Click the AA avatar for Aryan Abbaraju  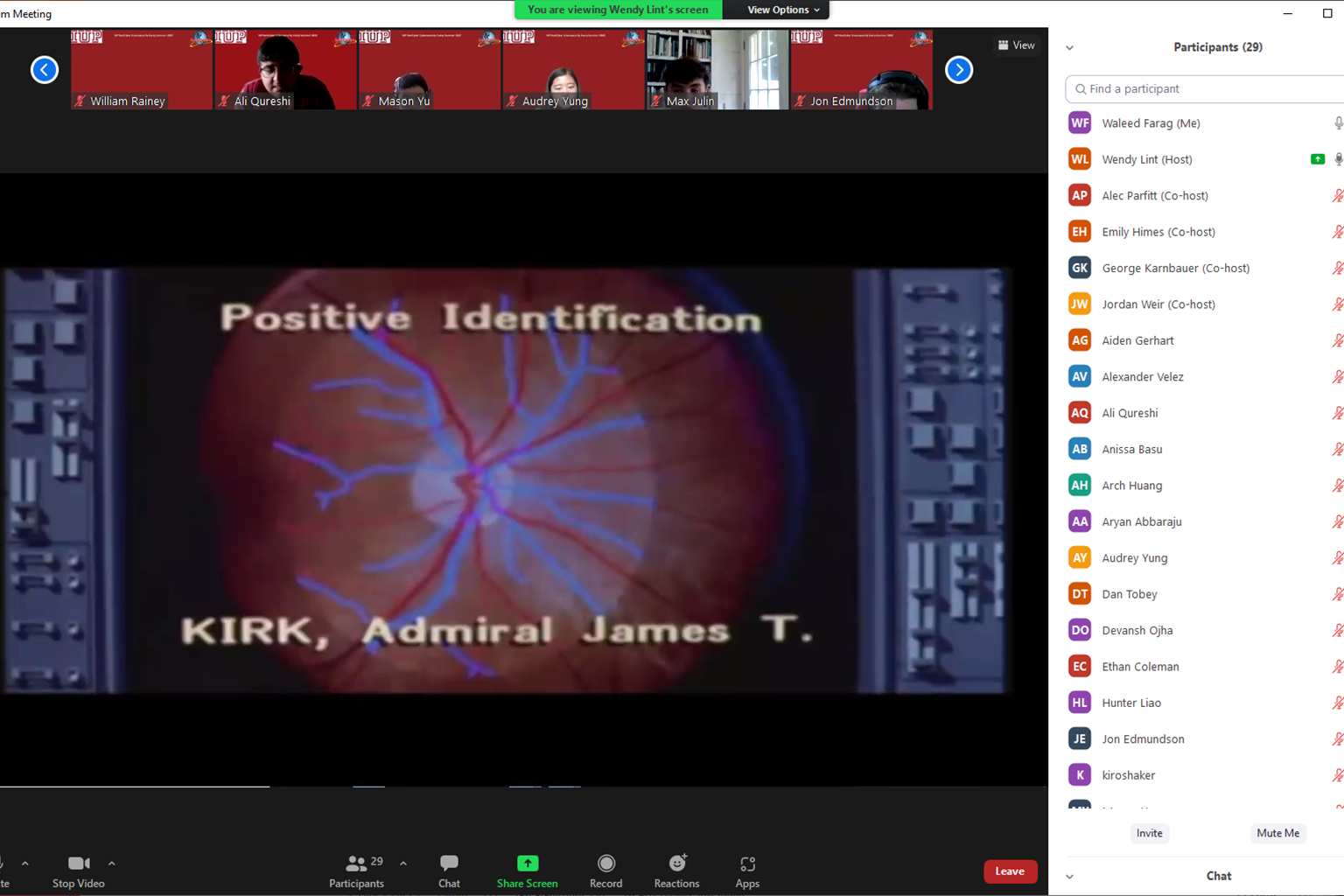click(1080, 521)
